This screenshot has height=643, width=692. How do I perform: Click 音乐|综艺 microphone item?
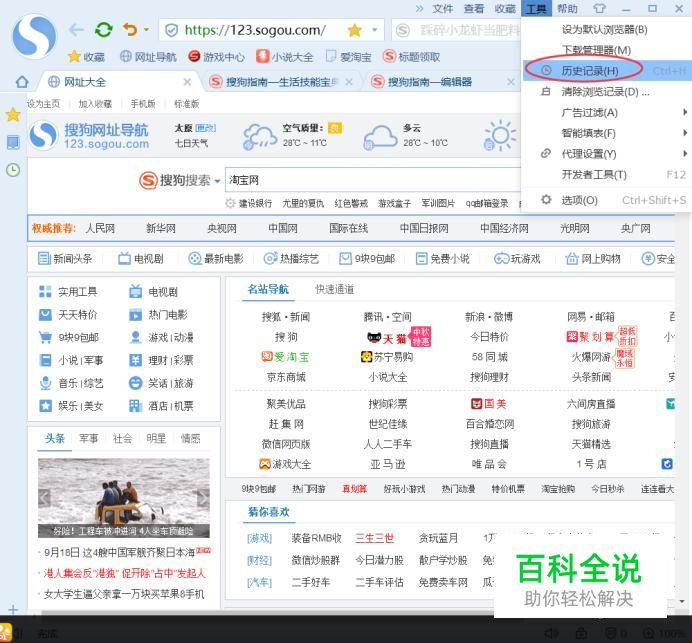pyautogui.click(x=71, y=383)
